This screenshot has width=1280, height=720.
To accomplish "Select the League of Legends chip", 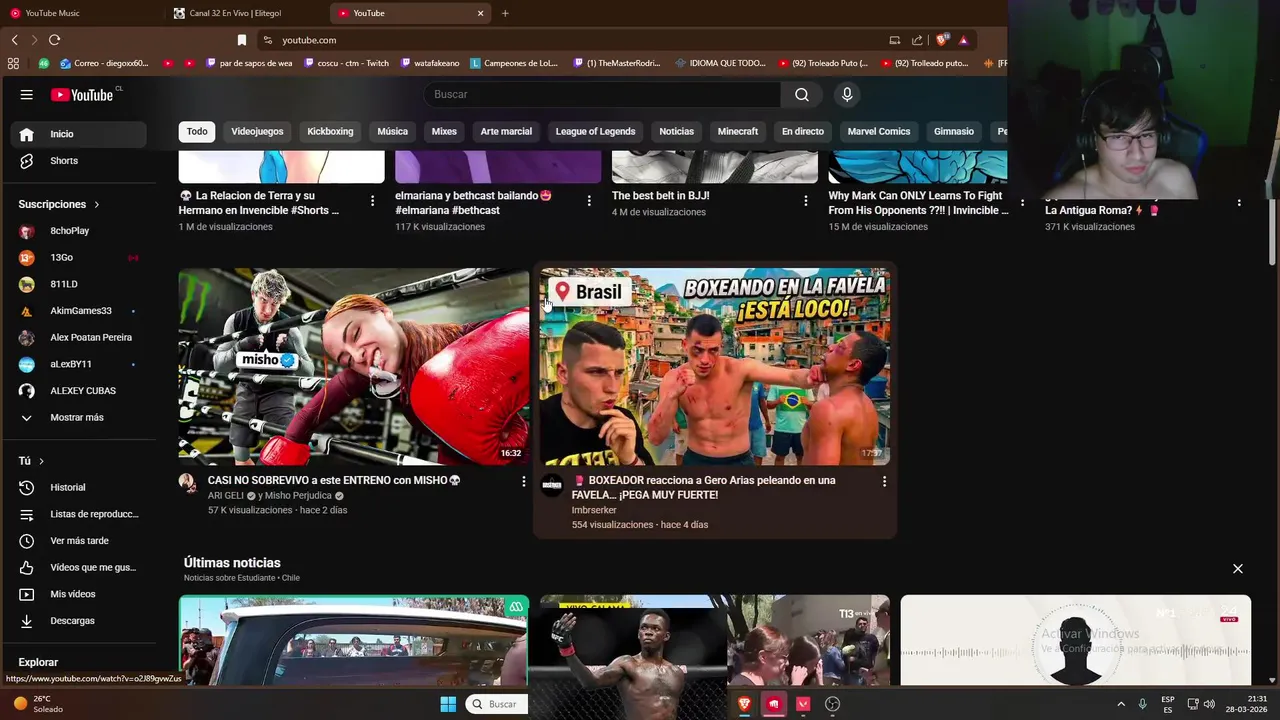I will pos(595,131).
